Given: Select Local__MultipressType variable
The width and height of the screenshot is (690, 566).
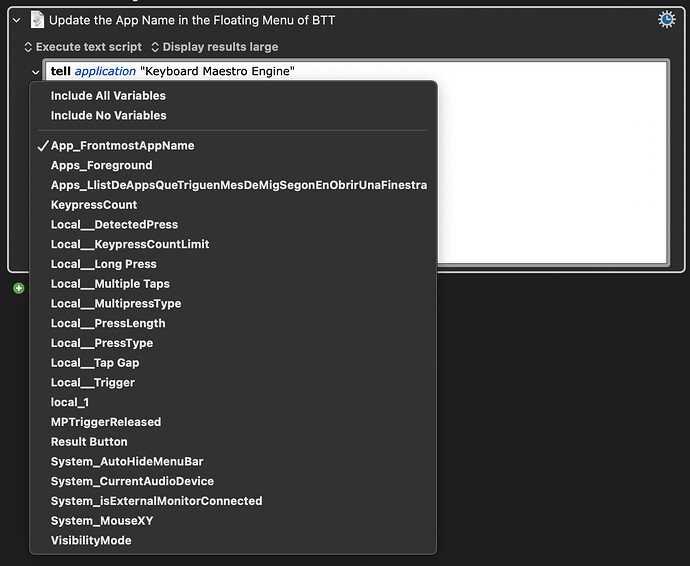Looking at the screenshot, I should click(x=233, y=304).
